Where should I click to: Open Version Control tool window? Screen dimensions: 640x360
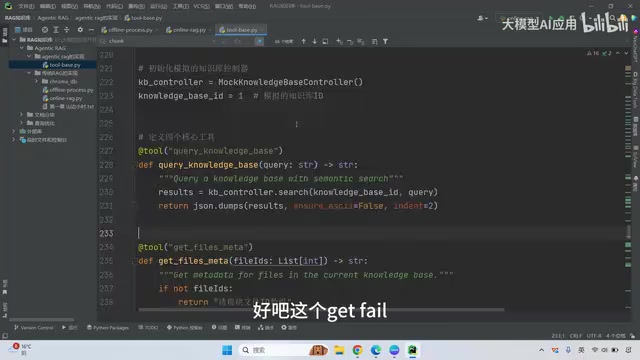[33, 327]
